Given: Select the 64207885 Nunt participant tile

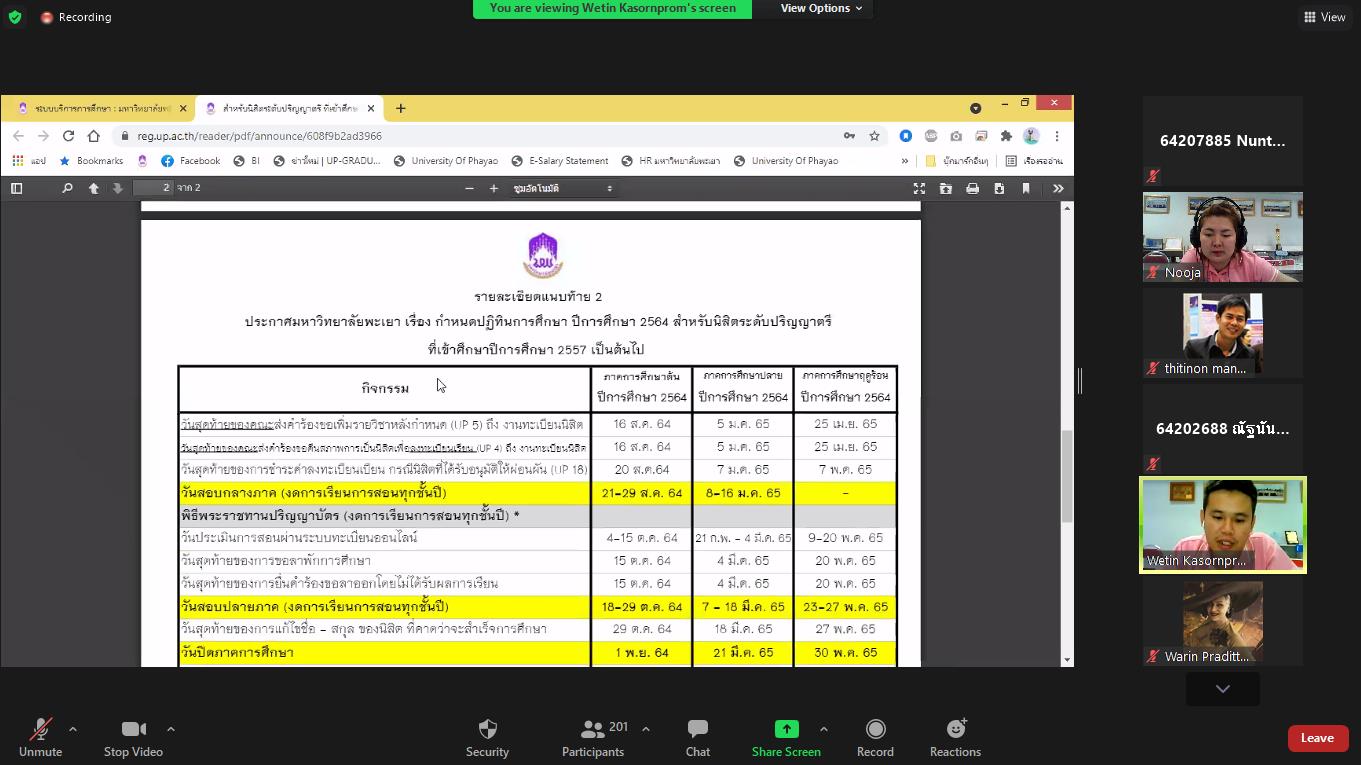Looking at the screenshot, I should pyautogui.click(x=1222, y=141).
